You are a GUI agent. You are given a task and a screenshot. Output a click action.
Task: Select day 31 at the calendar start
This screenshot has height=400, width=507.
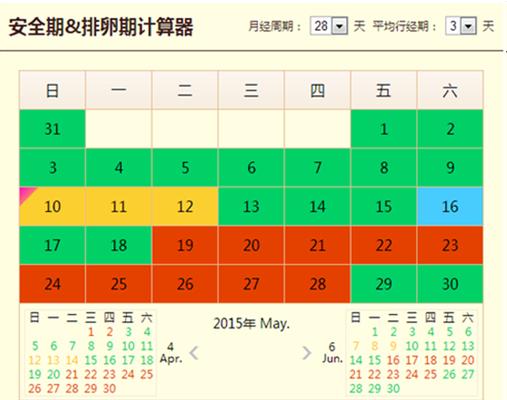click(x=52, y=129)
